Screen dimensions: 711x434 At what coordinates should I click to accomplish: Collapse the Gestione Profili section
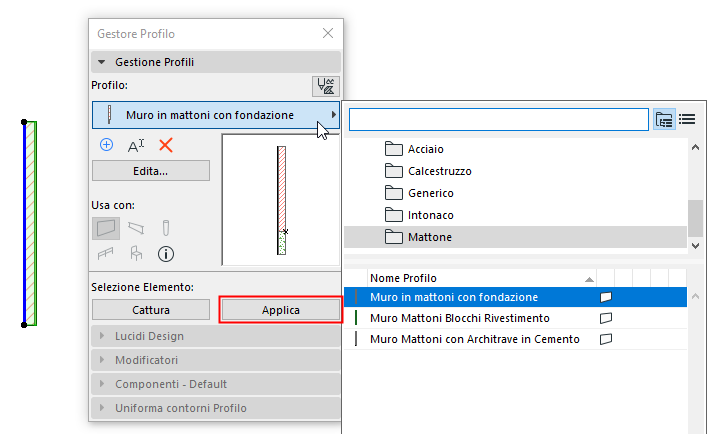coord(102,62)
